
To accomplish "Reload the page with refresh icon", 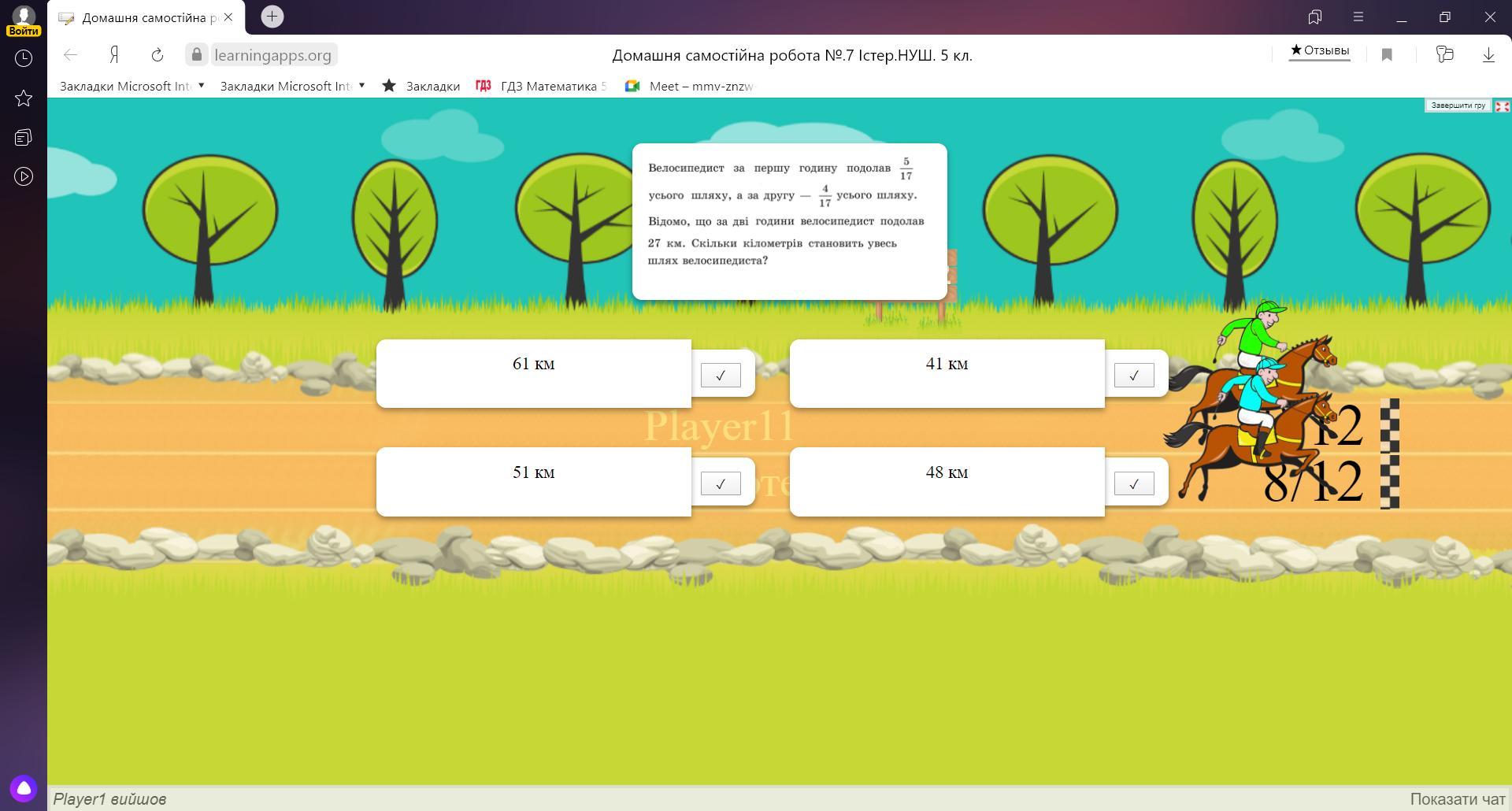I will [157, 55].
